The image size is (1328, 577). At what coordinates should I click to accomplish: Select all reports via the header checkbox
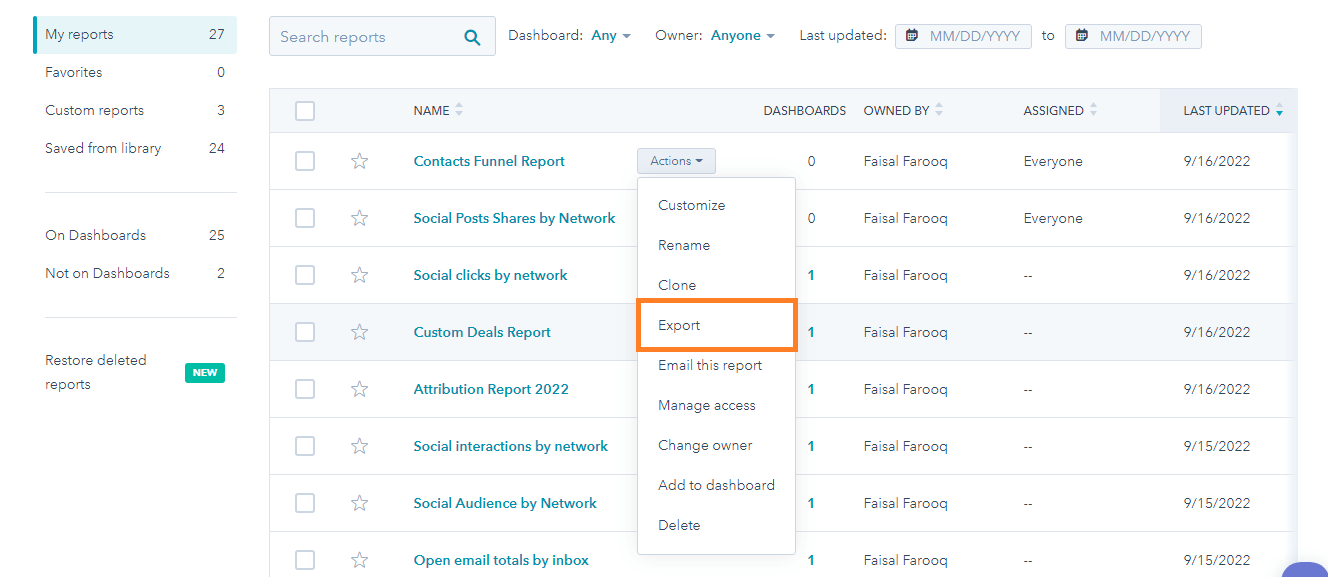point(305,110)
